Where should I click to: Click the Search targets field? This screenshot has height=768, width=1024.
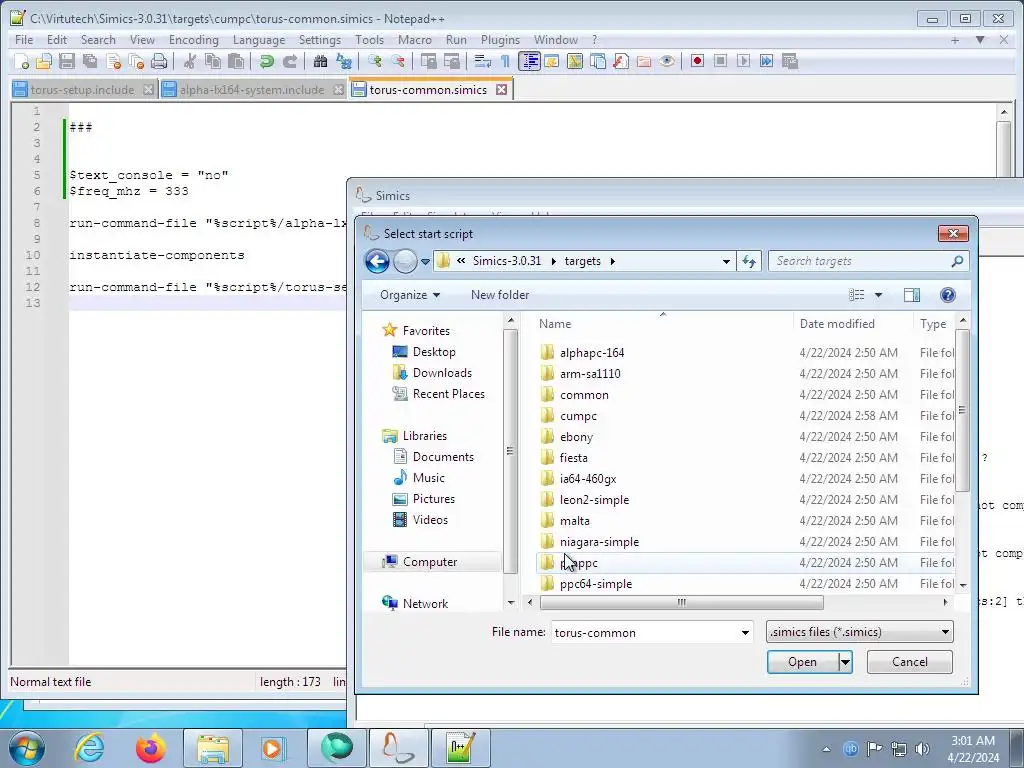[869, 261]
